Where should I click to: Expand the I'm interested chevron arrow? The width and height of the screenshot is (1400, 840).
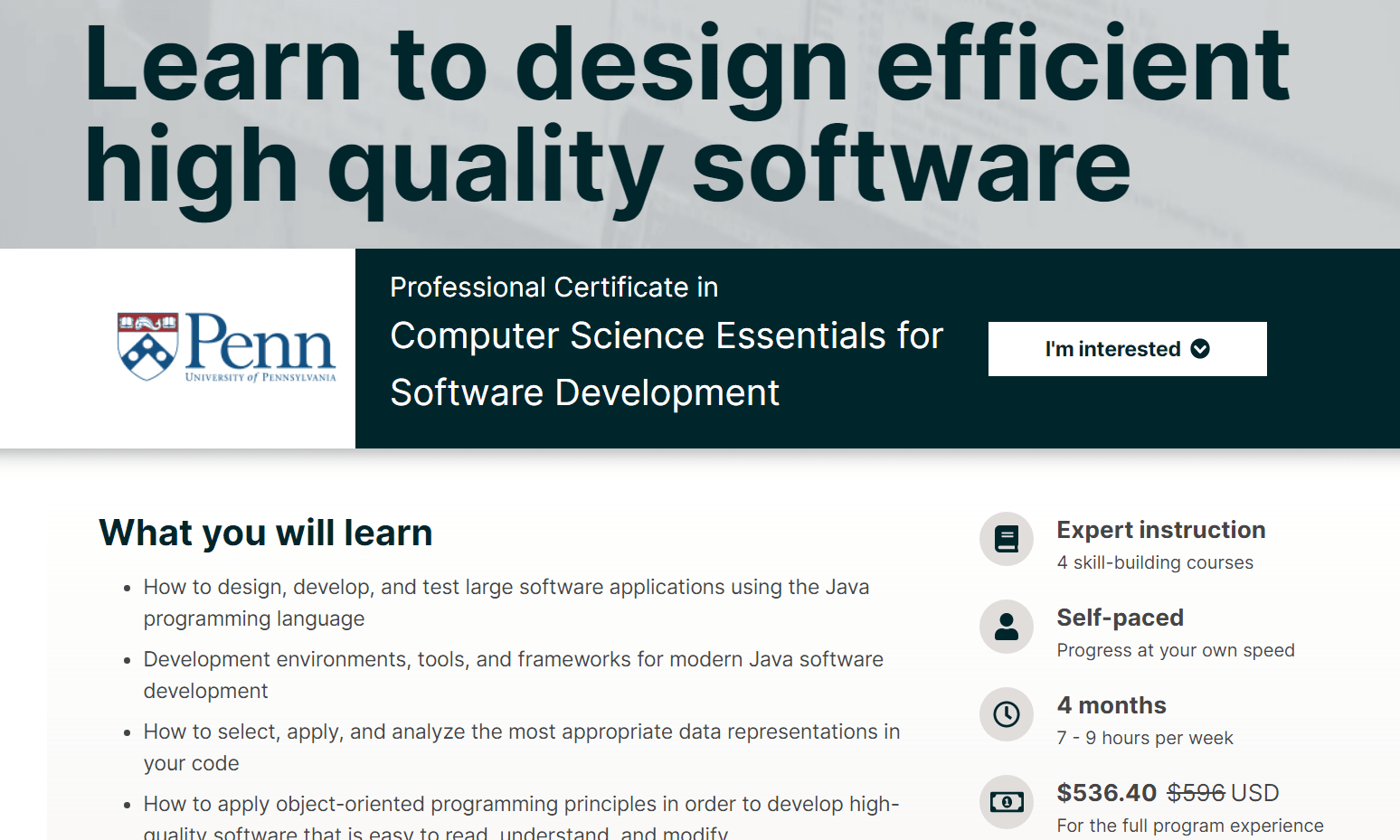click(1200, 349)
